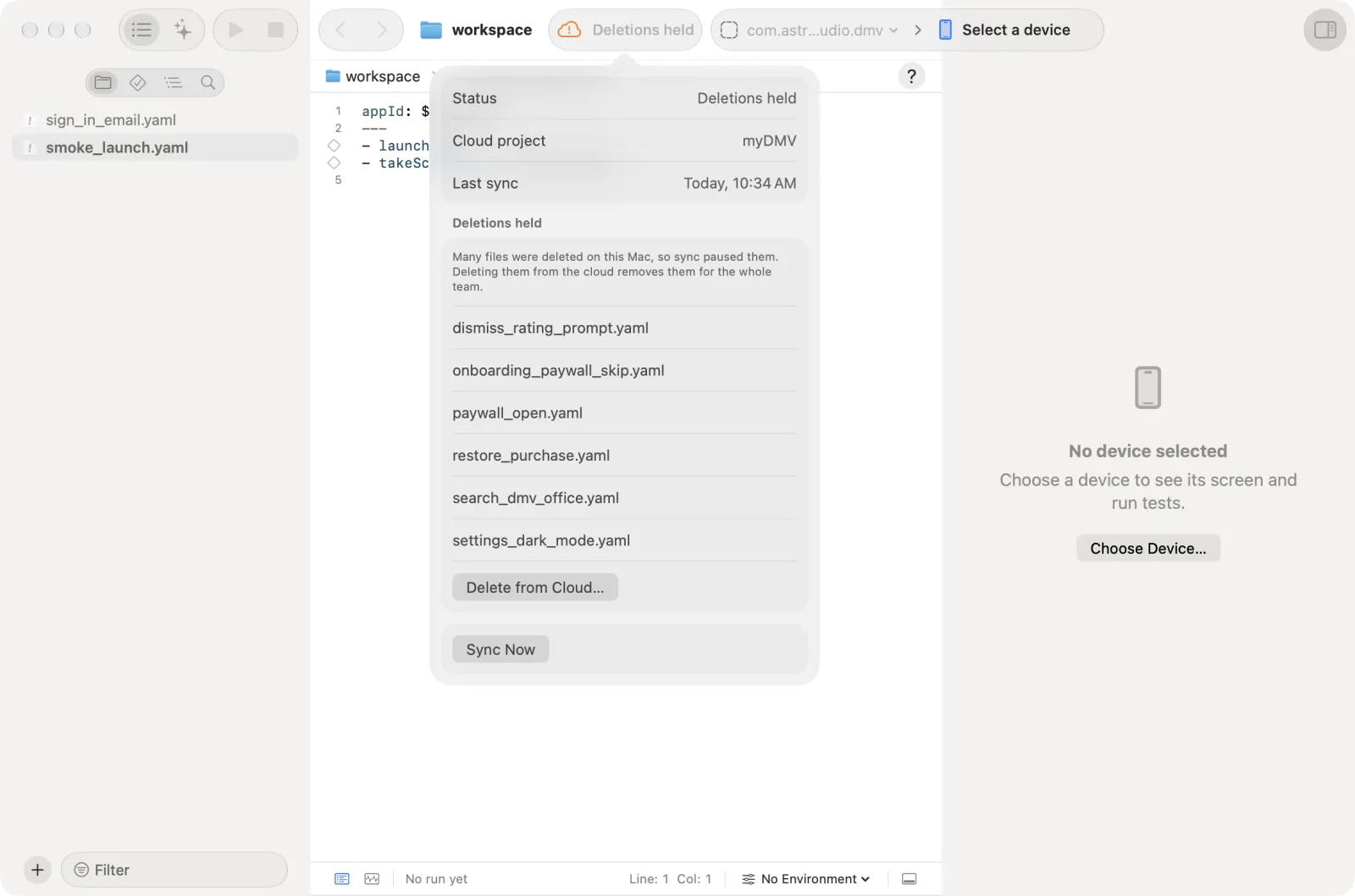1355x896 pixels.
Task: Click the Filter field in sidebar
Action: [x=174, y=870]
